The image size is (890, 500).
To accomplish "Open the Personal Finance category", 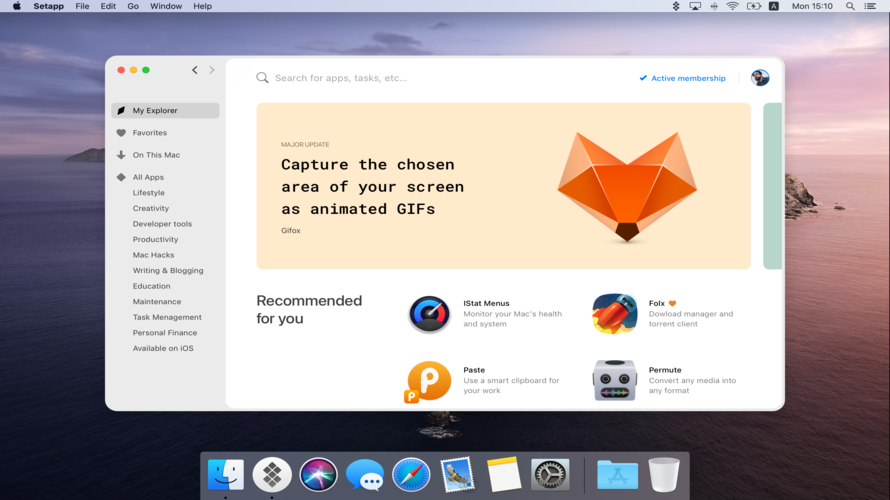I will (x=165, y=333).
